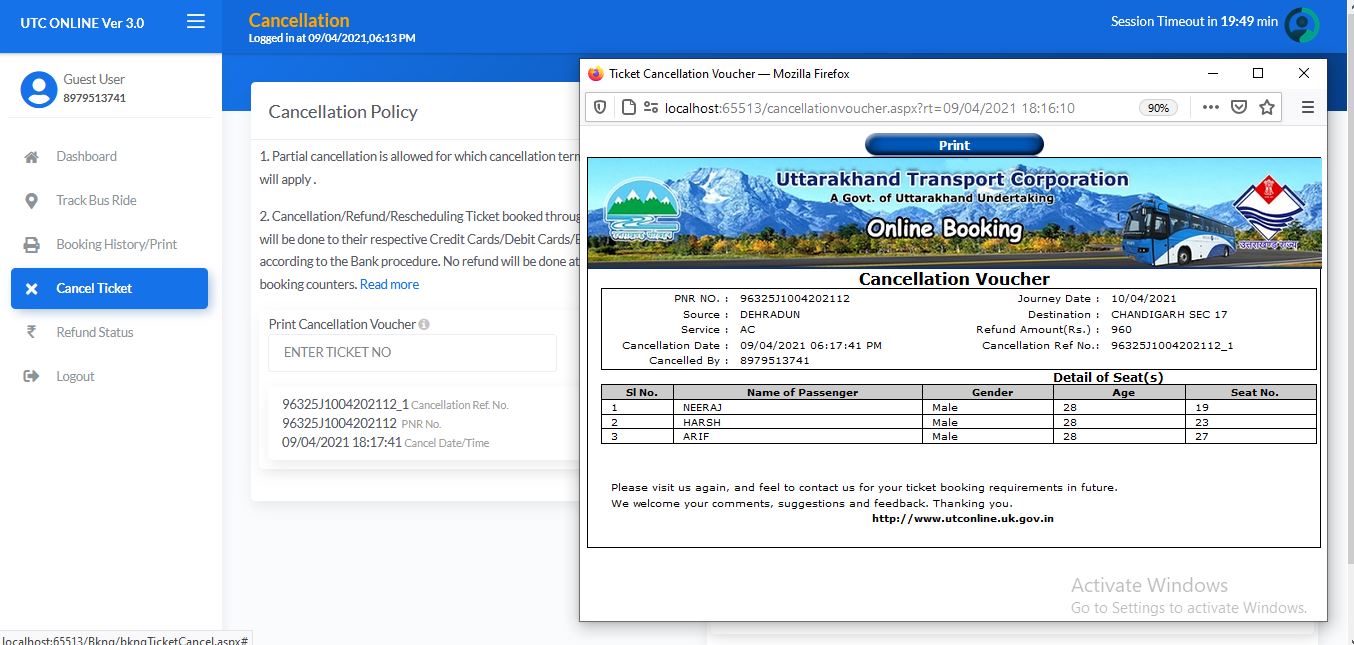The width and height of the screenshot is (1354, 645).
Task: Open the user profile avatar in header
Action: [1302, 24]
